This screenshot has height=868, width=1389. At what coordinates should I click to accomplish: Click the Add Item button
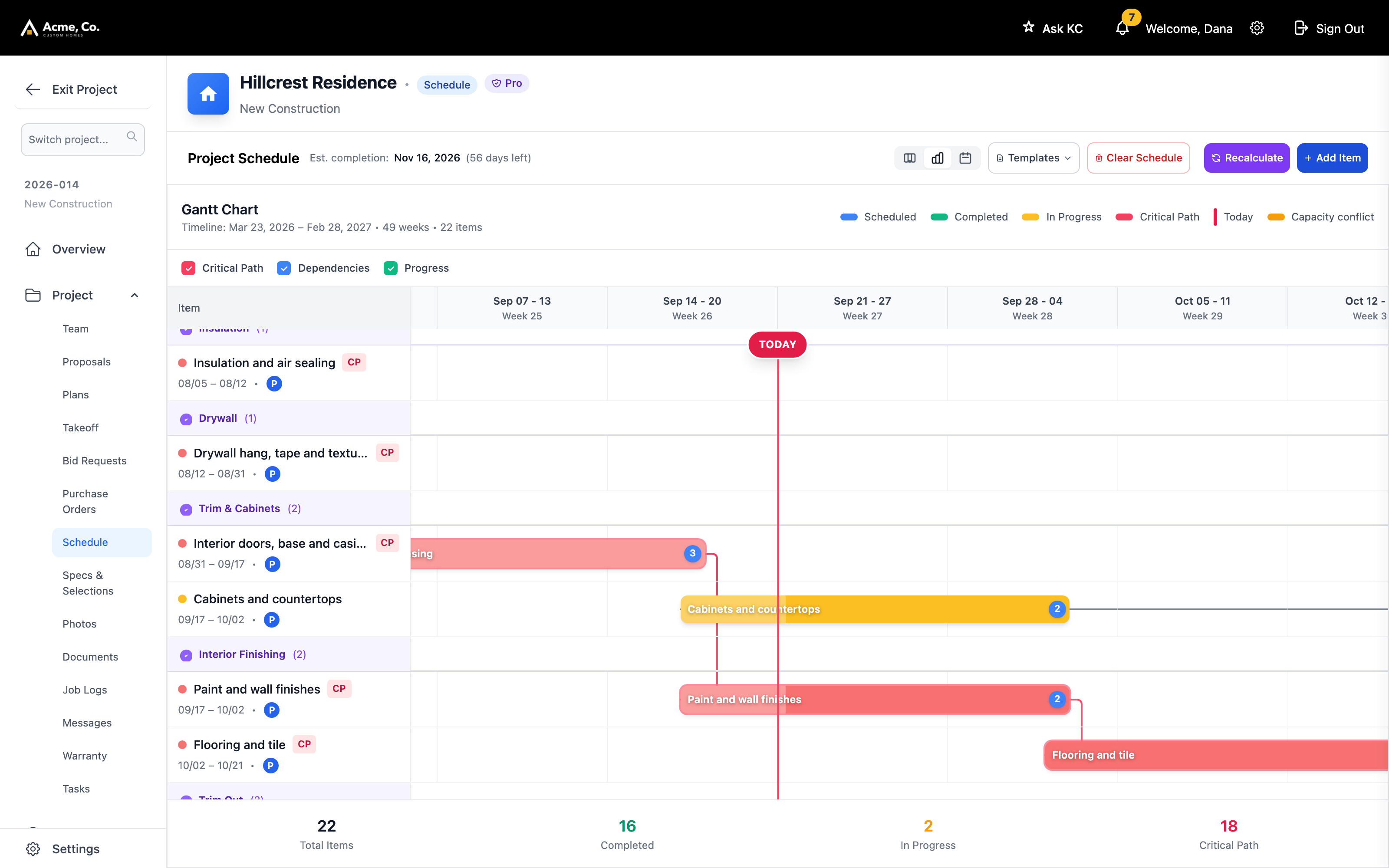tap(1332, 158)
